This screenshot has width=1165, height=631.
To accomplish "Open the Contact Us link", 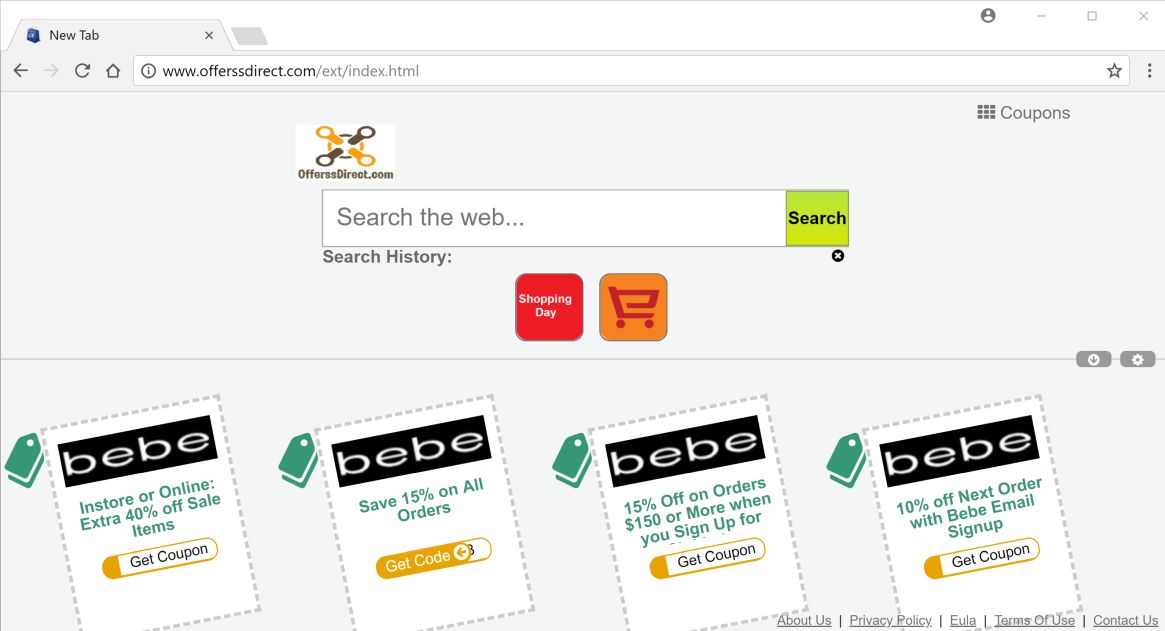I will (x=1125, y=620).
